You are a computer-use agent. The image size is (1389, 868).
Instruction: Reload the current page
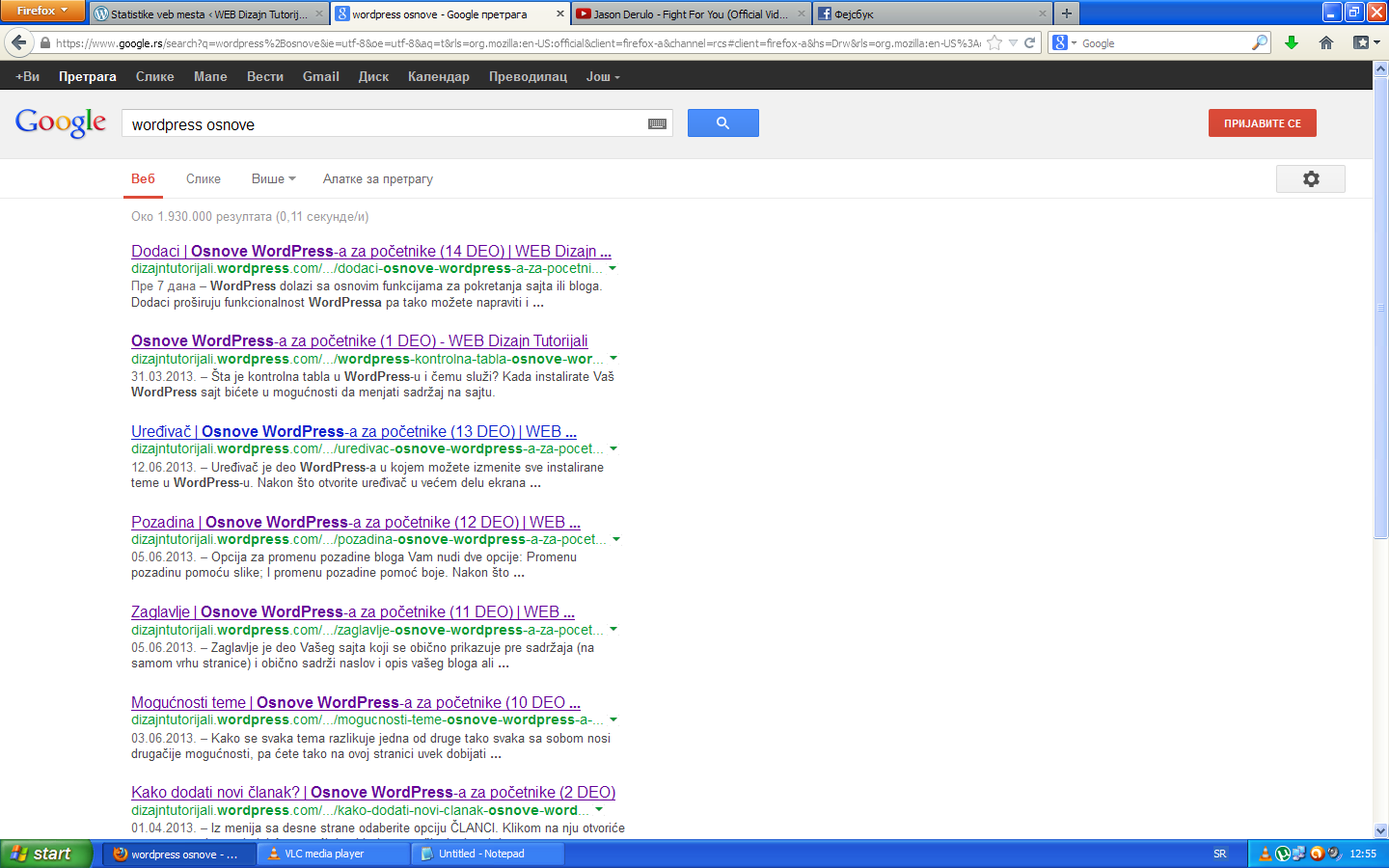click(x=1030, y=43)
